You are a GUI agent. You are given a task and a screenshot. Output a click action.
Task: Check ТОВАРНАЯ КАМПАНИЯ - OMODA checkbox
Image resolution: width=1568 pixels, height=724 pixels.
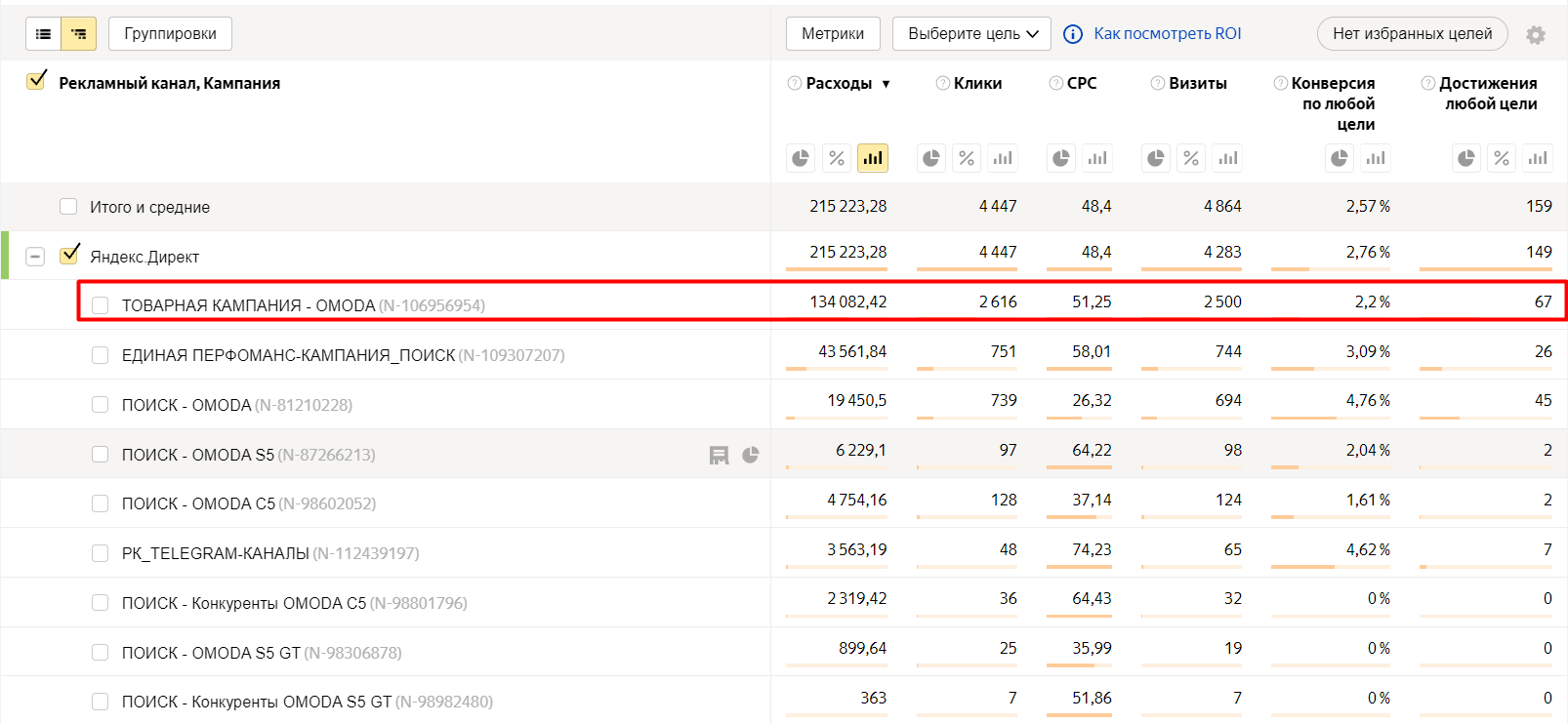[x=100, y=305]
